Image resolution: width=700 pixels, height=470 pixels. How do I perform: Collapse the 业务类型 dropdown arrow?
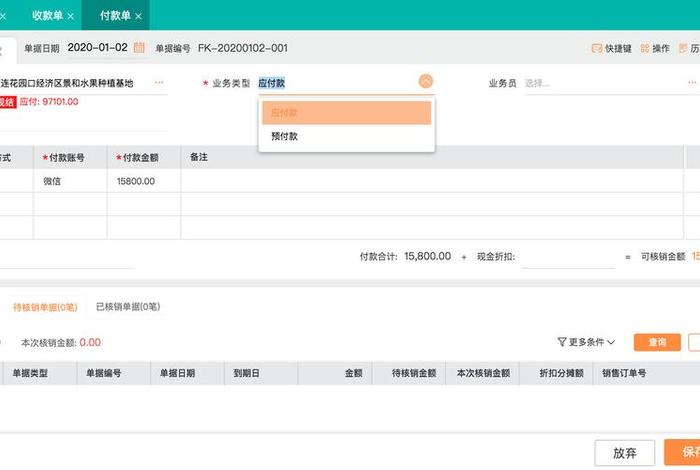pyautogui.click(x=426, y=83)
